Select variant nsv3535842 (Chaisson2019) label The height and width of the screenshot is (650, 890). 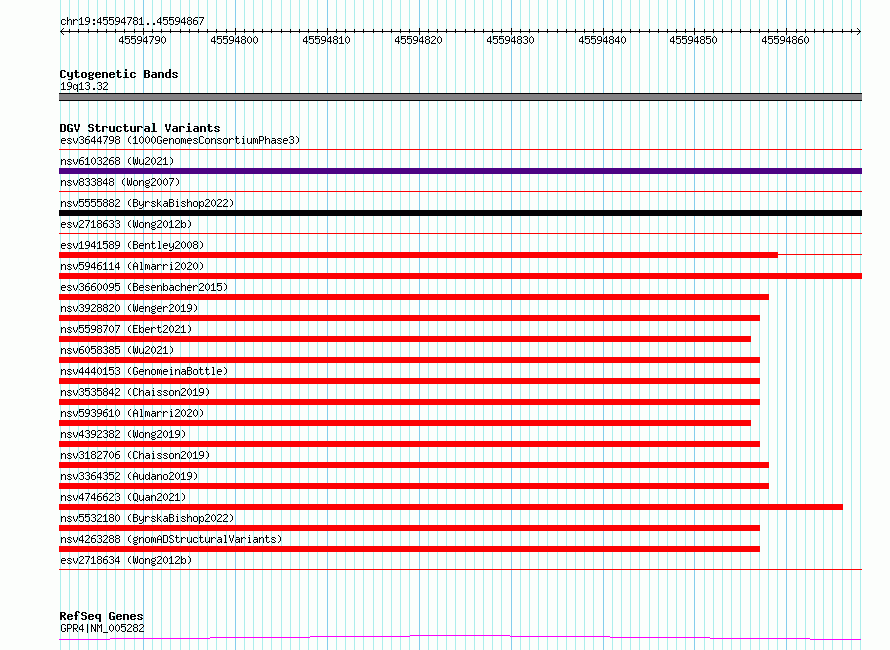point(135,392)
